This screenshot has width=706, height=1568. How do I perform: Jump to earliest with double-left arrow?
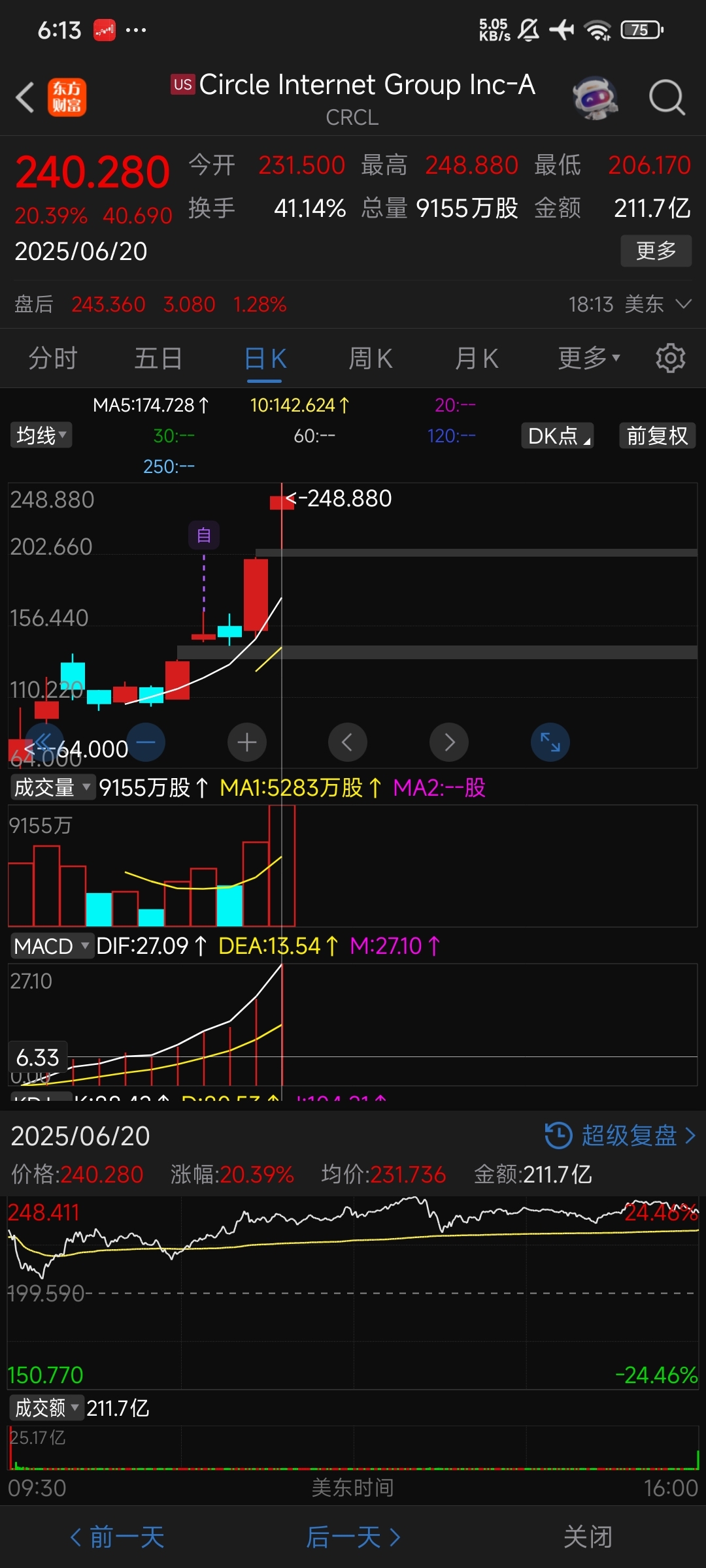coord(44,741)
